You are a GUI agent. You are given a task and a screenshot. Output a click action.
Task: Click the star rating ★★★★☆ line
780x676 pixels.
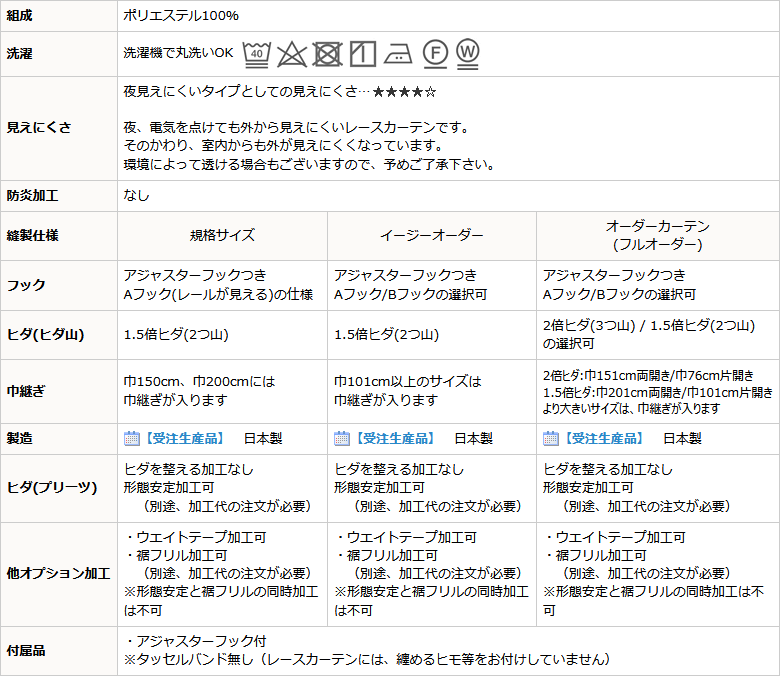tap(280, 92)
